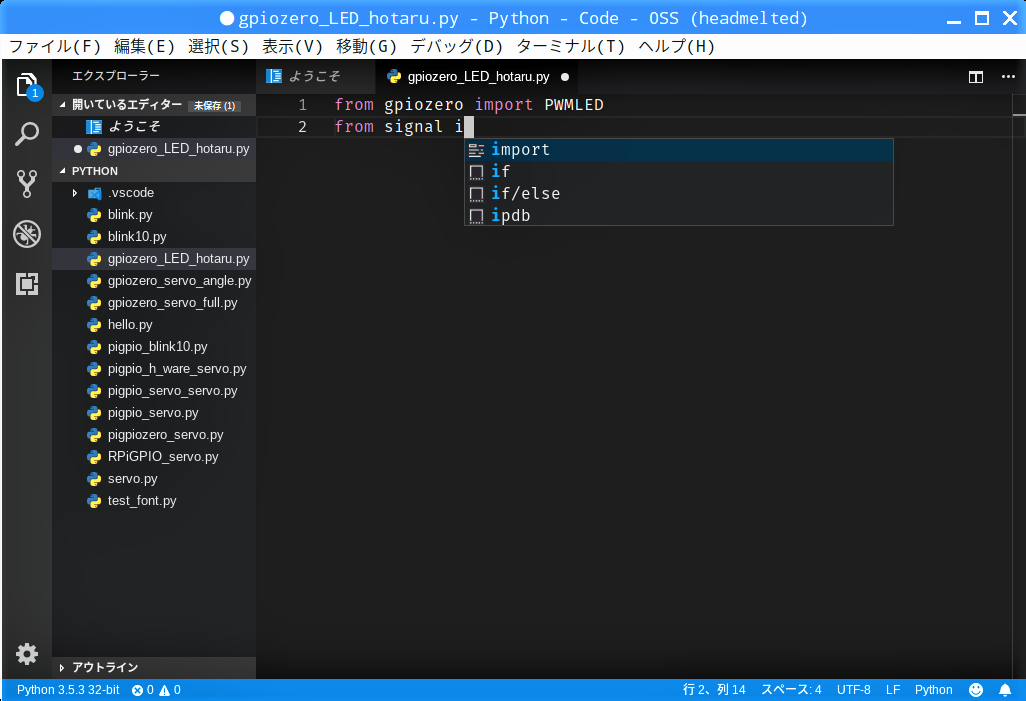1026x701 pixels.
Task: Select ようこそ in open editors list
Action: click(154, 127)
